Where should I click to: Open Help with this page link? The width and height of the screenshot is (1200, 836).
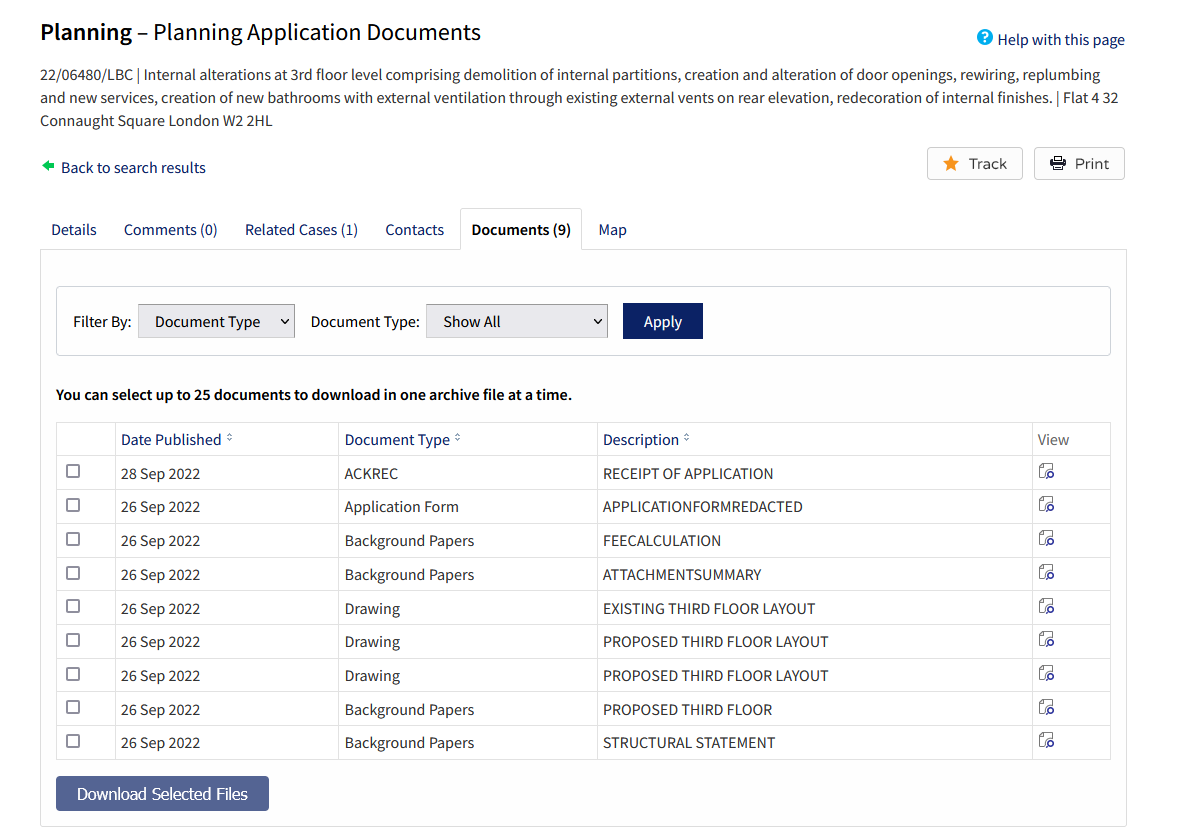(x=1061, y=40)
